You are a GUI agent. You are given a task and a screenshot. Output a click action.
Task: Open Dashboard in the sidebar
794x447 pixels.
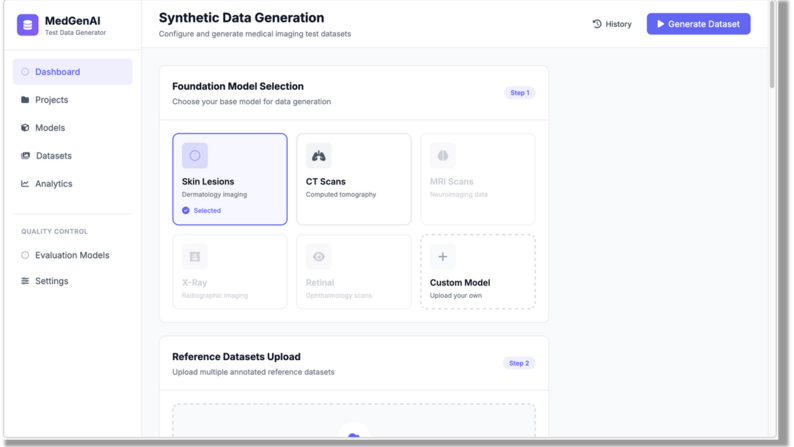[72, 72]
